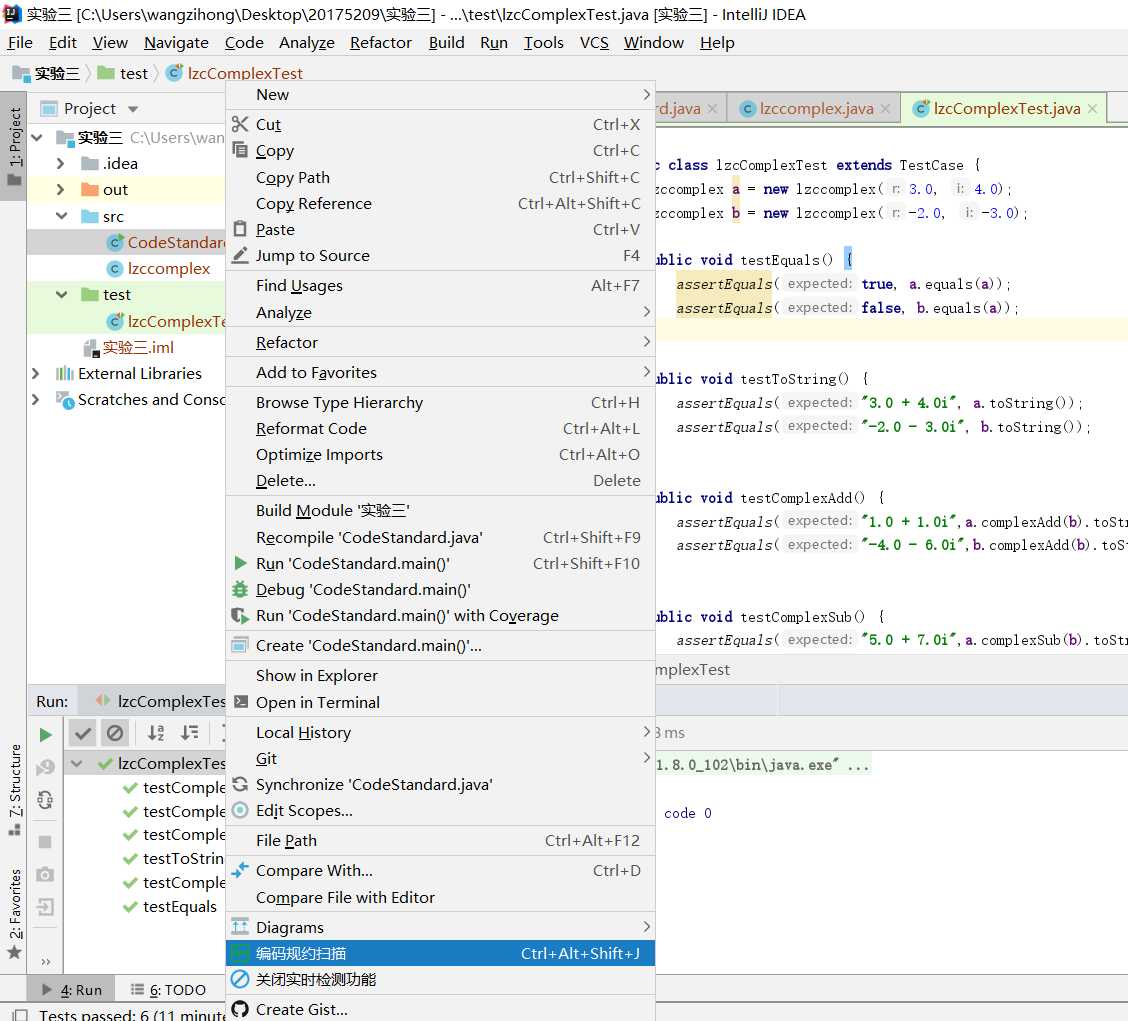The height and width of the screenshot is (1021, 1128).
Task: Click the 7: Structure side tab
Action: (14, 789)
